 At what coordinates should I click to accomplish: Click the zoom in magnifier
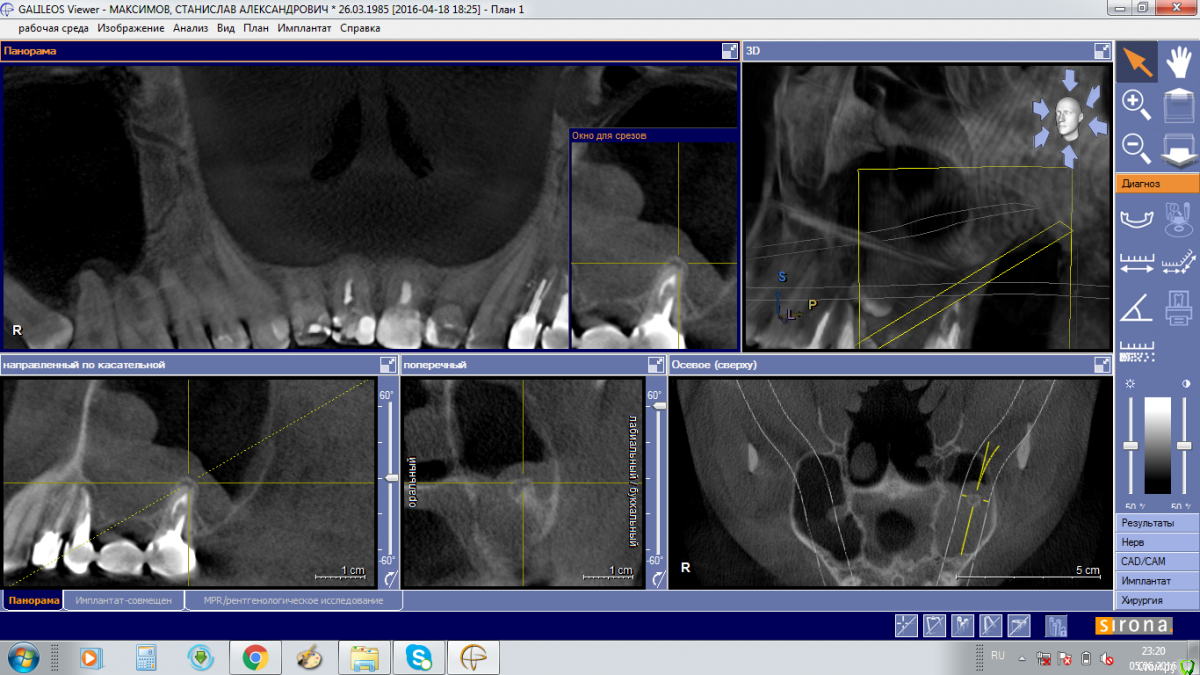coord(1136,104)
